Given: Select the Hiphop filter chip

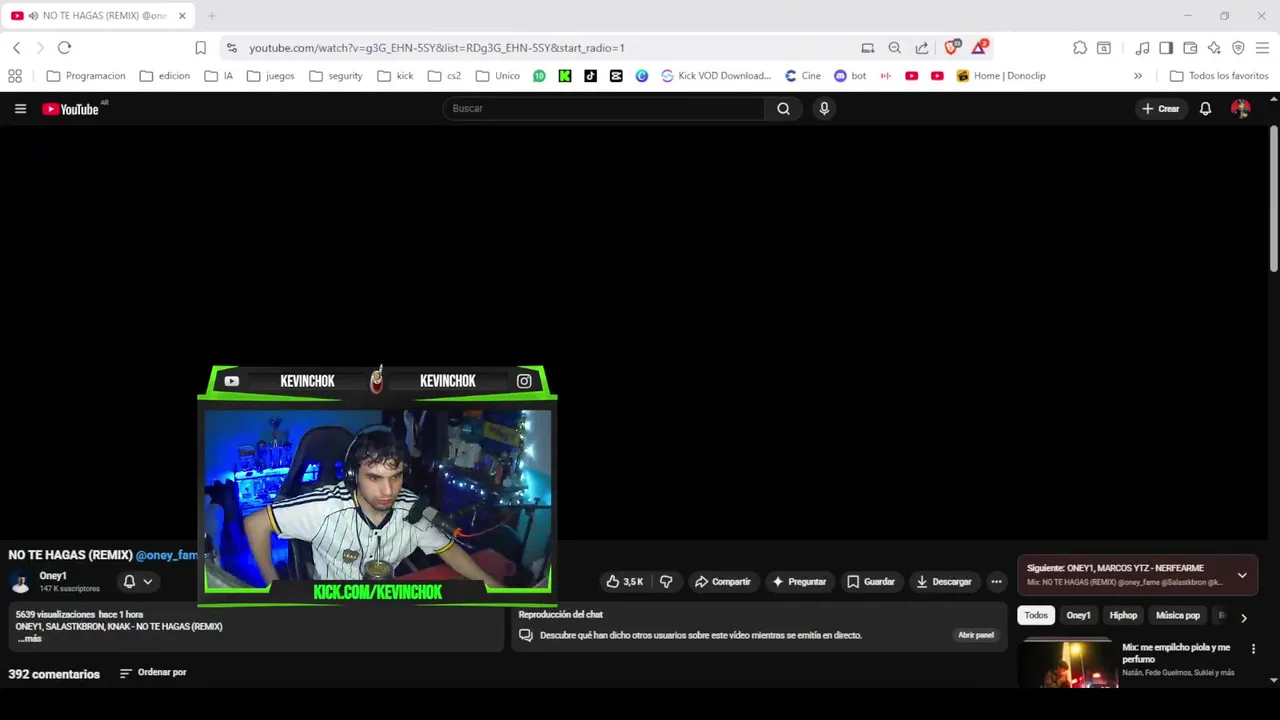Looking at the screenshot, I should click(1123, 616).
